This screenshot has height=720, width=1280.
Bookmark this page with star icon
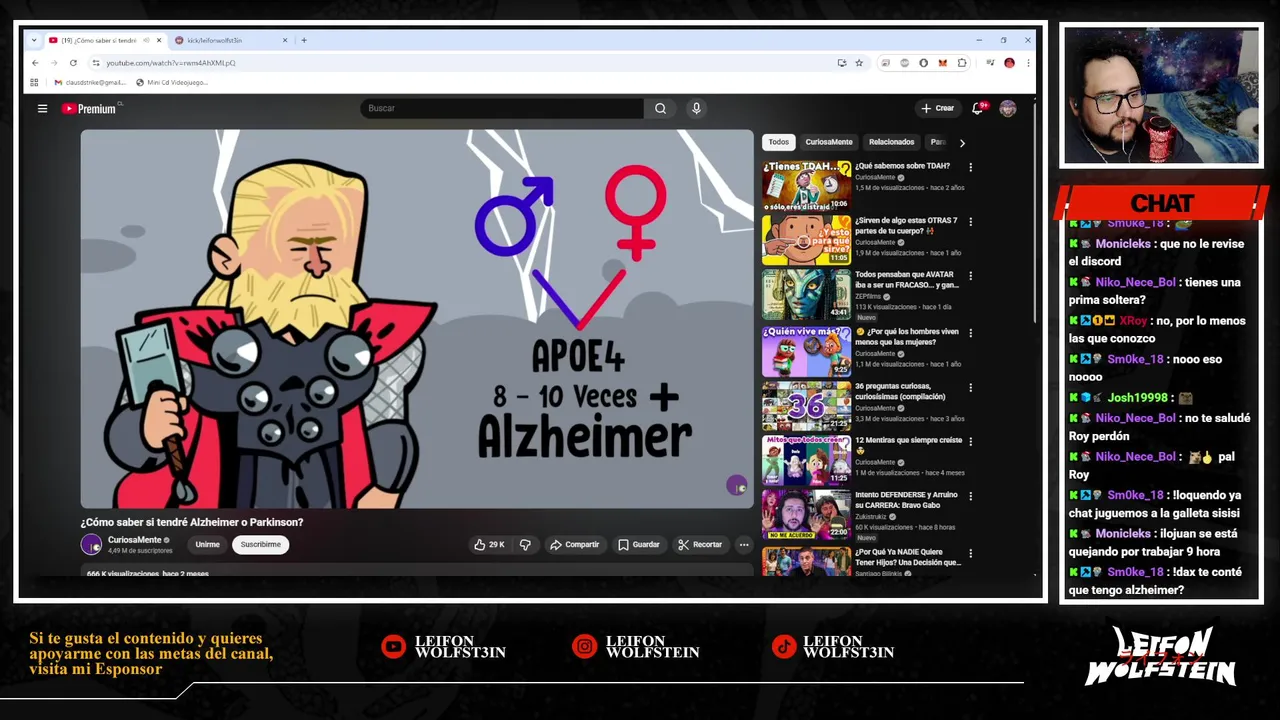(x=858, y=63)
